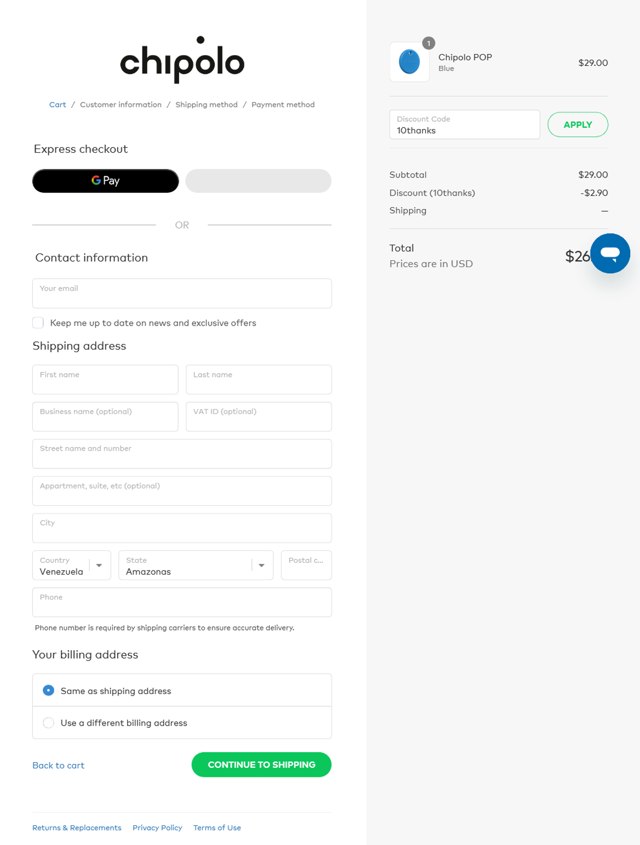The image size is (640, 845).
Task: Click the Subtotal label
Action: coord(408,175)
